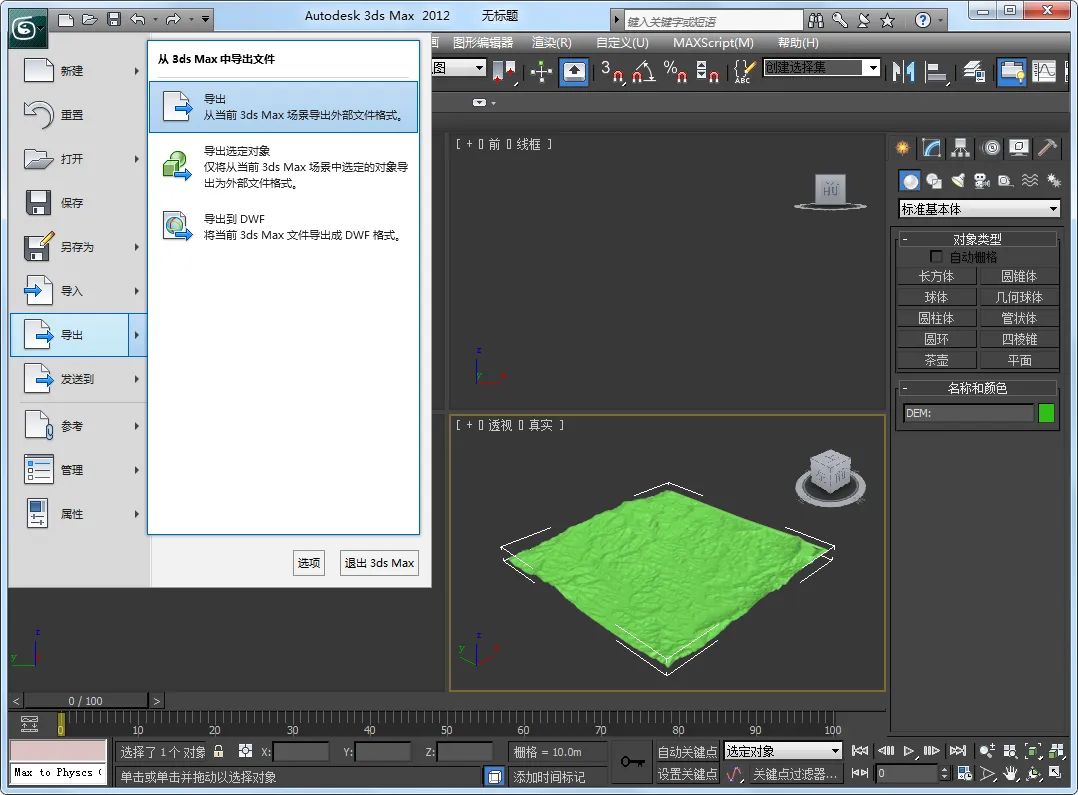Toggle the 3D Snaps tool
1078x795 pixels.
click(612, 72)
